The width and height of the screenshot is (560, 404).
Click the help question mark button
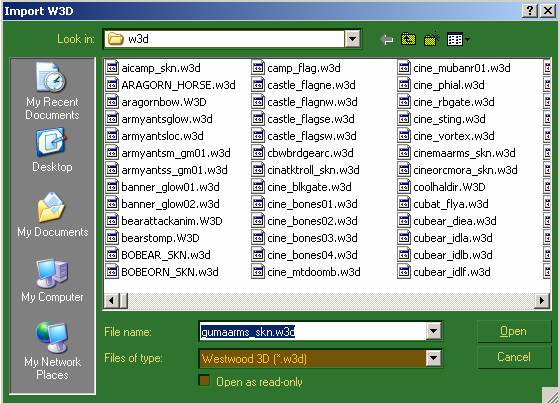[530, 11]
